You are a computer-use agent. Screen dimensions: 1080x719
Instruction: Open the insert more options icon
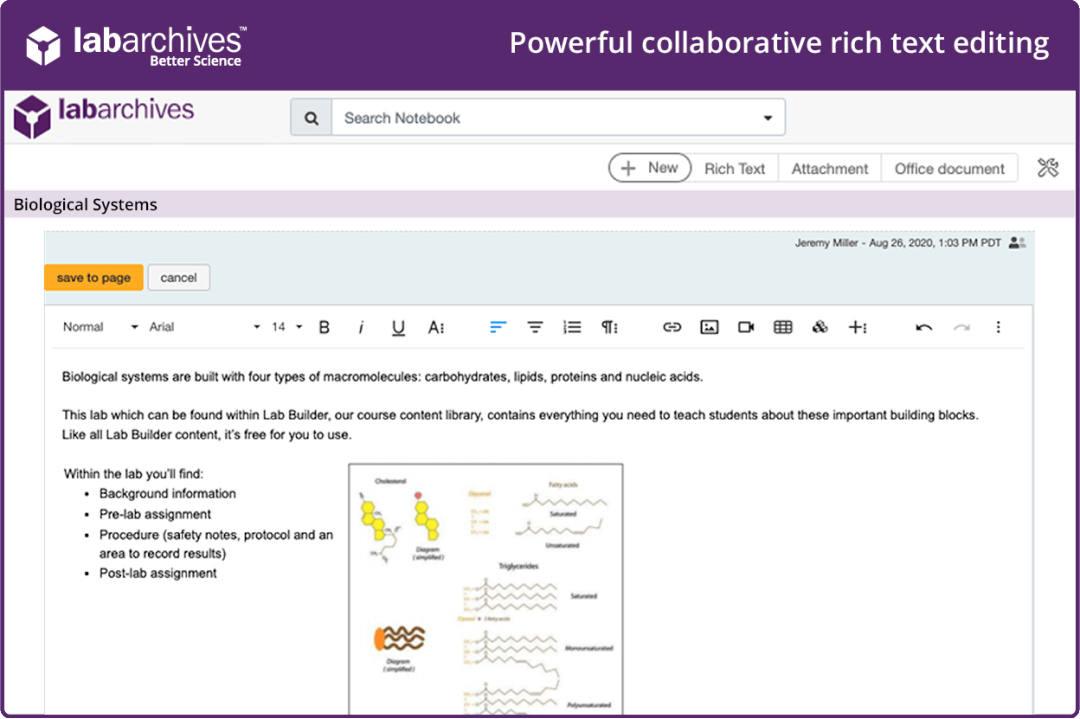[858, 327]
